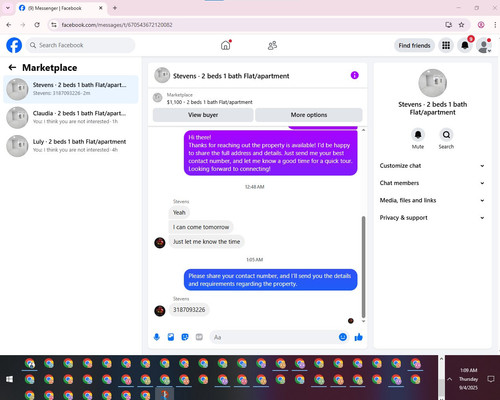Image resolution: width=500 pixels, height=400 pixels.
Task: Open the account profile avatar menu
Action: 484,45
